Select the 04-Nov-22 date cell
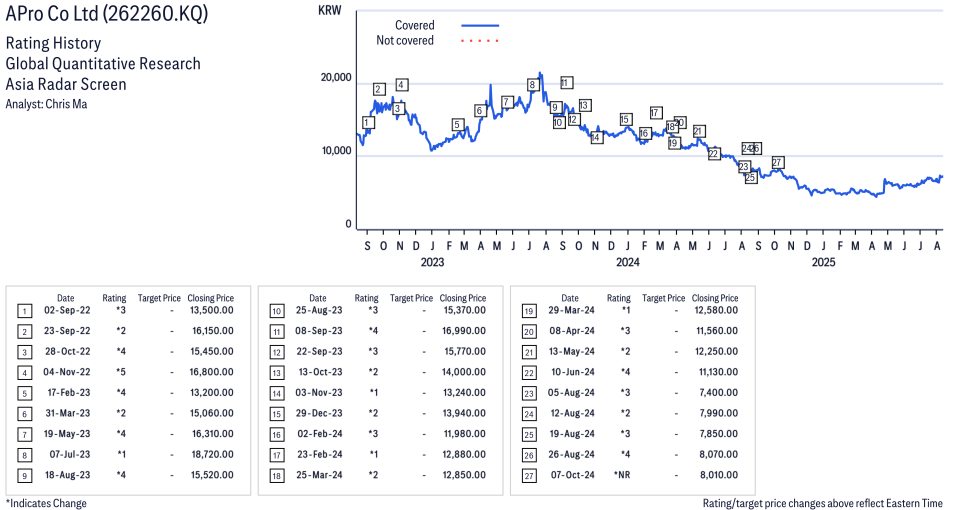 [67, 372]
